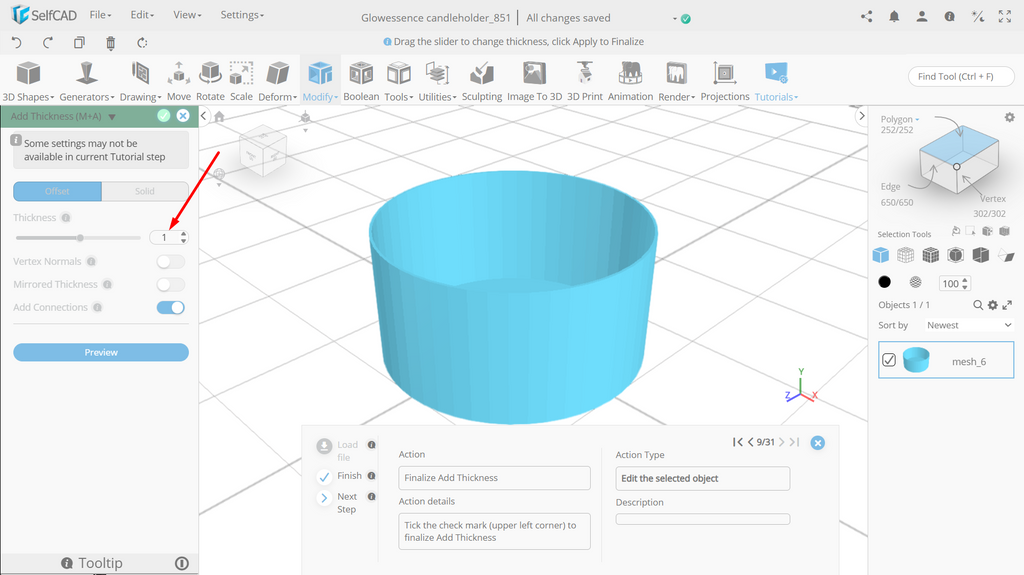Open the Tutorials menu

(x=776, y=81)
